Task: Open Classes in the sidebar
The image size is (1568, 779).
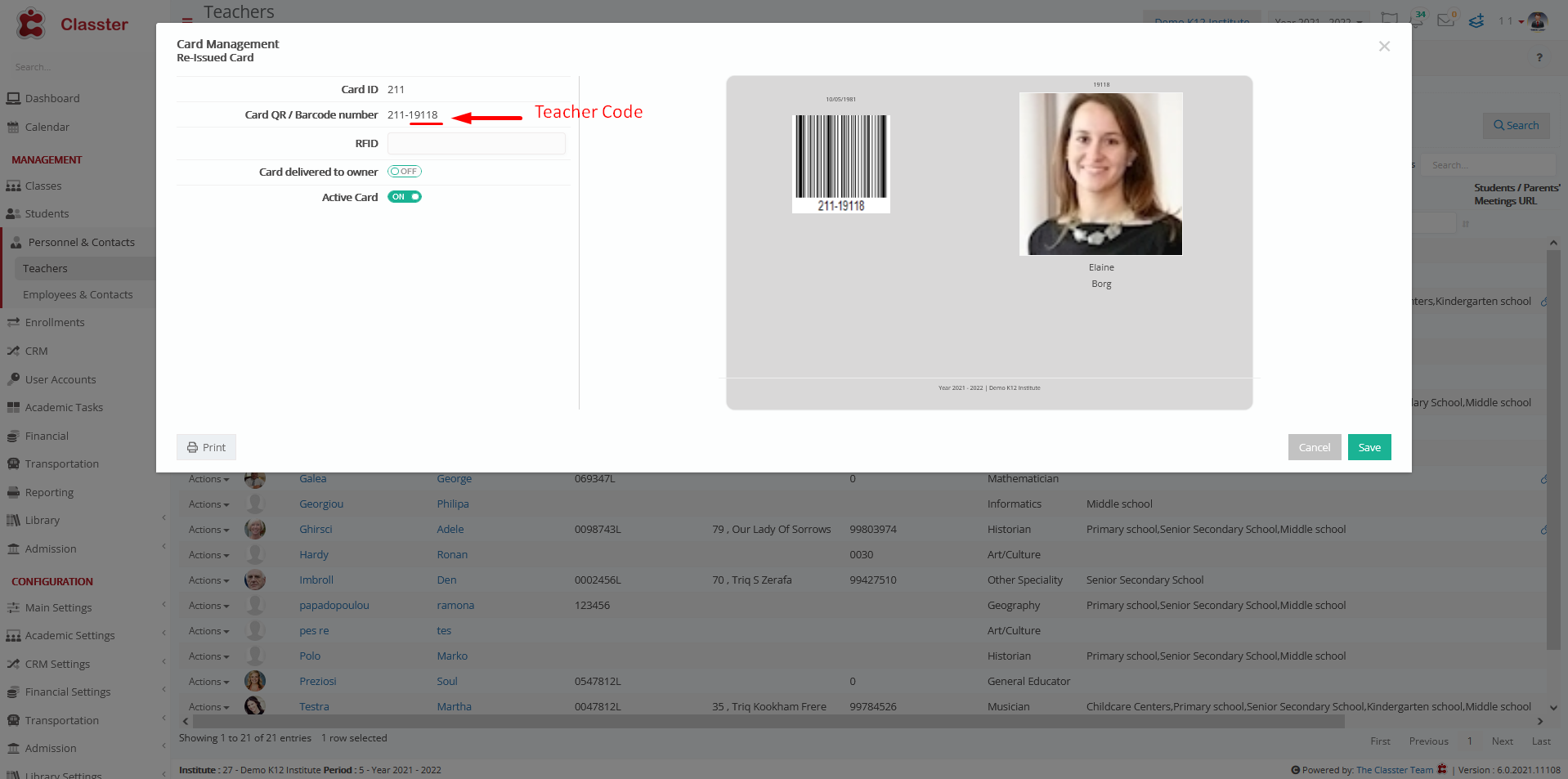Action: click(43, 186)
